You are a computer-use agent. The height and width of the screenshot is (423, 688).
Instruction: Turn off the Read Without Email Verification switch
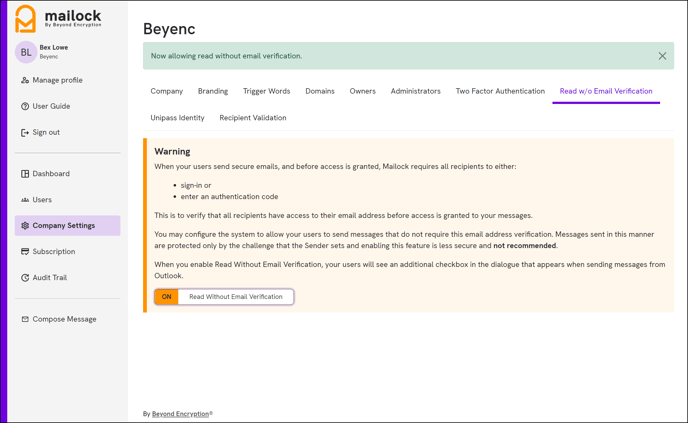click(167, 297)
